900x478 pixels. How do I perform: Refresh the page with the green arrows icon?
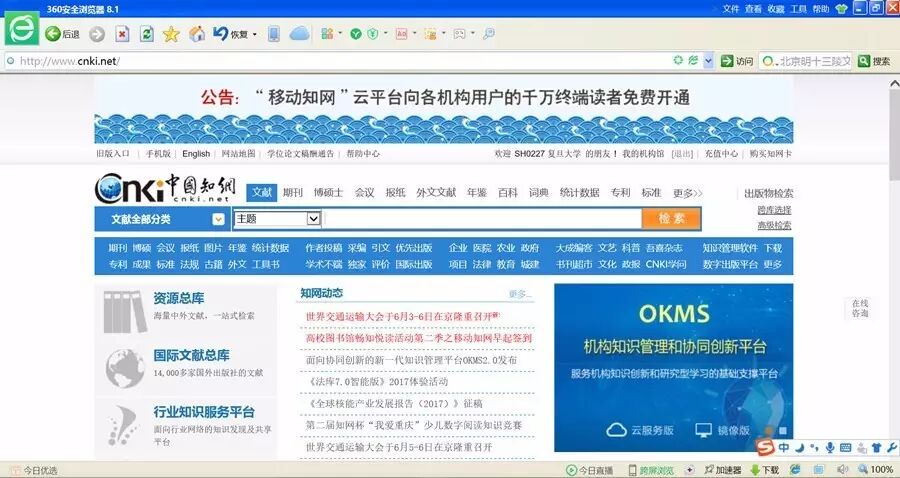147,34
